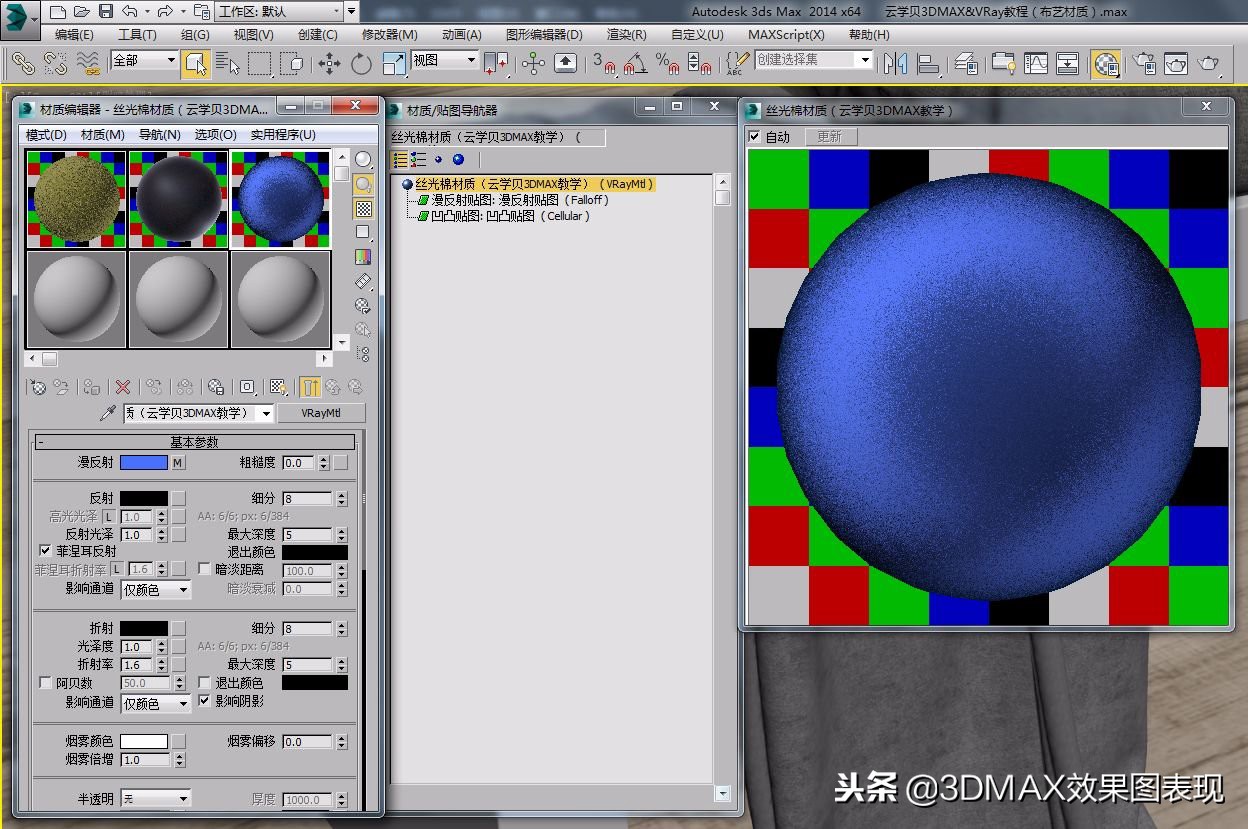Click the red X Reset Map icon
The width and height of the screenshot is (1248, 829).
click(x=124, y=387)
